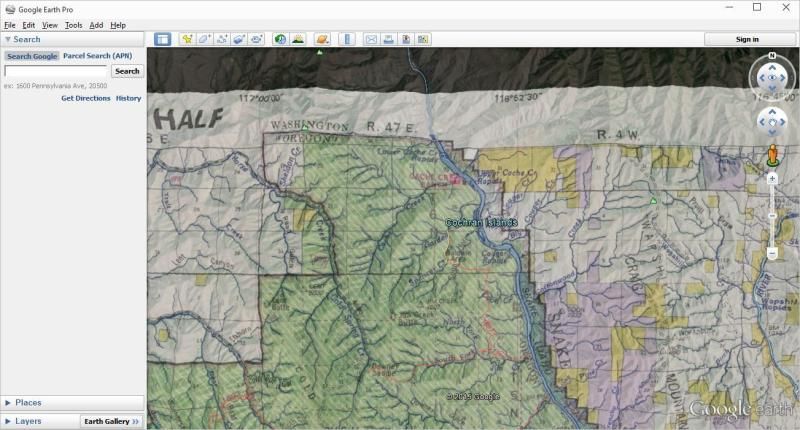Open the Add menu
The width and height of the screenshot is (800, 430).
pos(96,25)
